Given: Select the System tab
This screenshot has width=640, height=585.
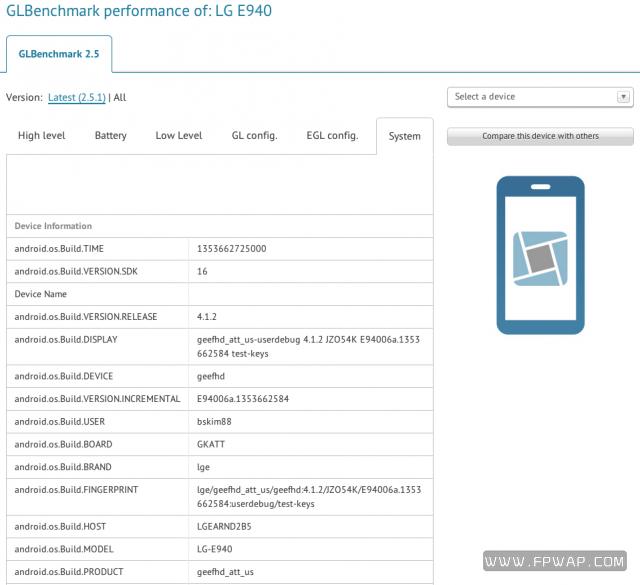Looking at the screenshot, I should point(404,136).
